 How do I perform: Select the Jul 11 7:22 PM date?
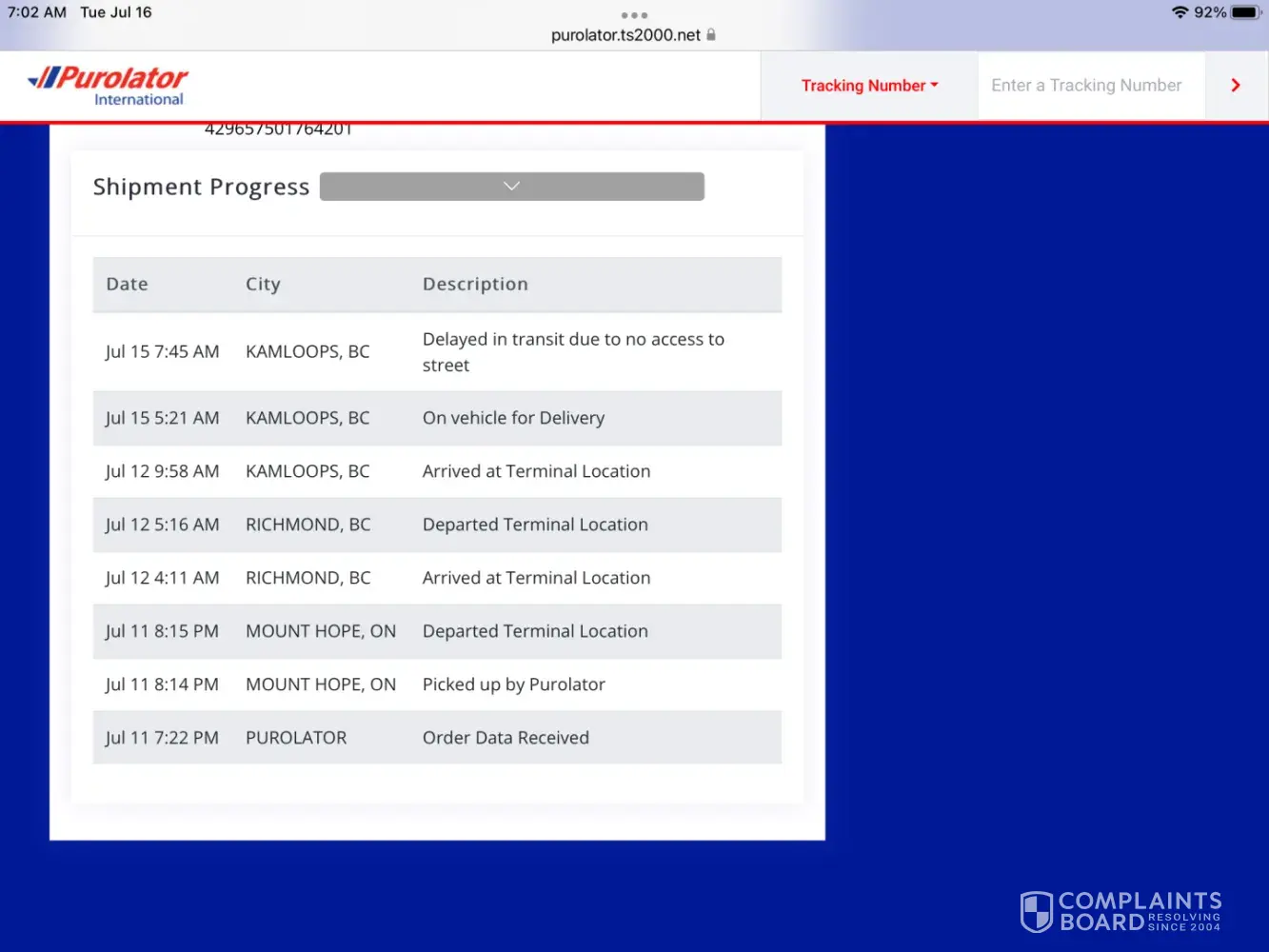pyautogui.click(x=162, y=738)
